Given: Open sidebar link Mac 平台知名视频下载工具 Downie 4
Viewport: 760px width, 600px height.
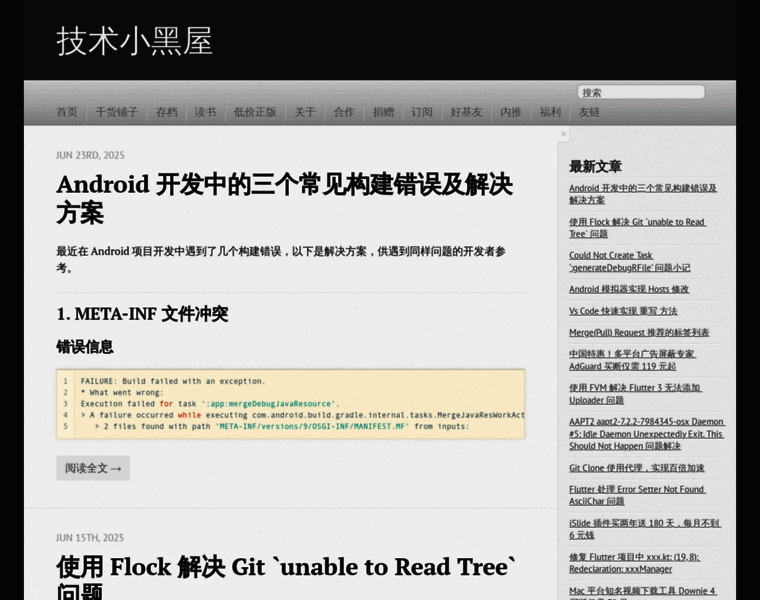Looking at the screenshot, I should coord(643,592).
